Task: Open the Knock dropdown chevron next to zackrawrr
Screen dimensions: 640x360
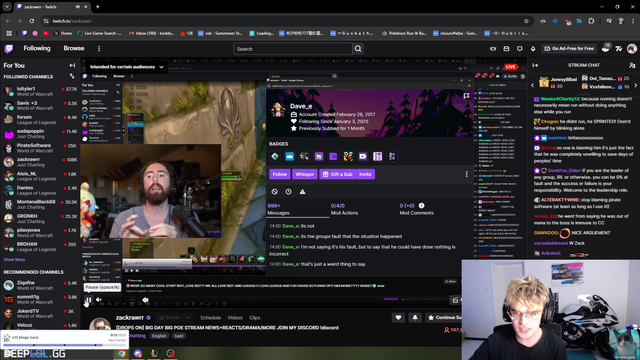Action: (x=187, y=318)
